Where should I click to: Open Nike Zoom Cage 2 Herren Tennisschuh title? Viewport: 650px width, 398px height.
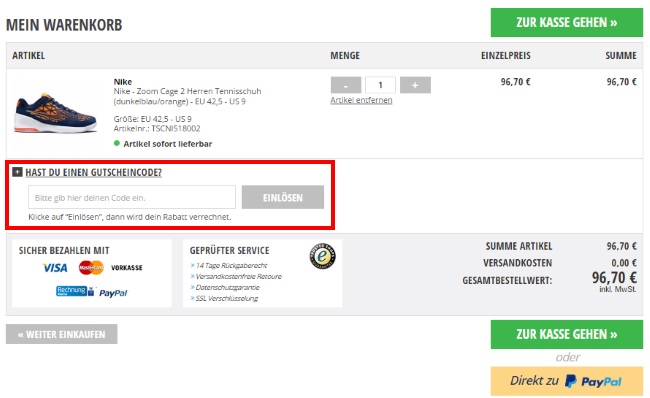(187, 96)
